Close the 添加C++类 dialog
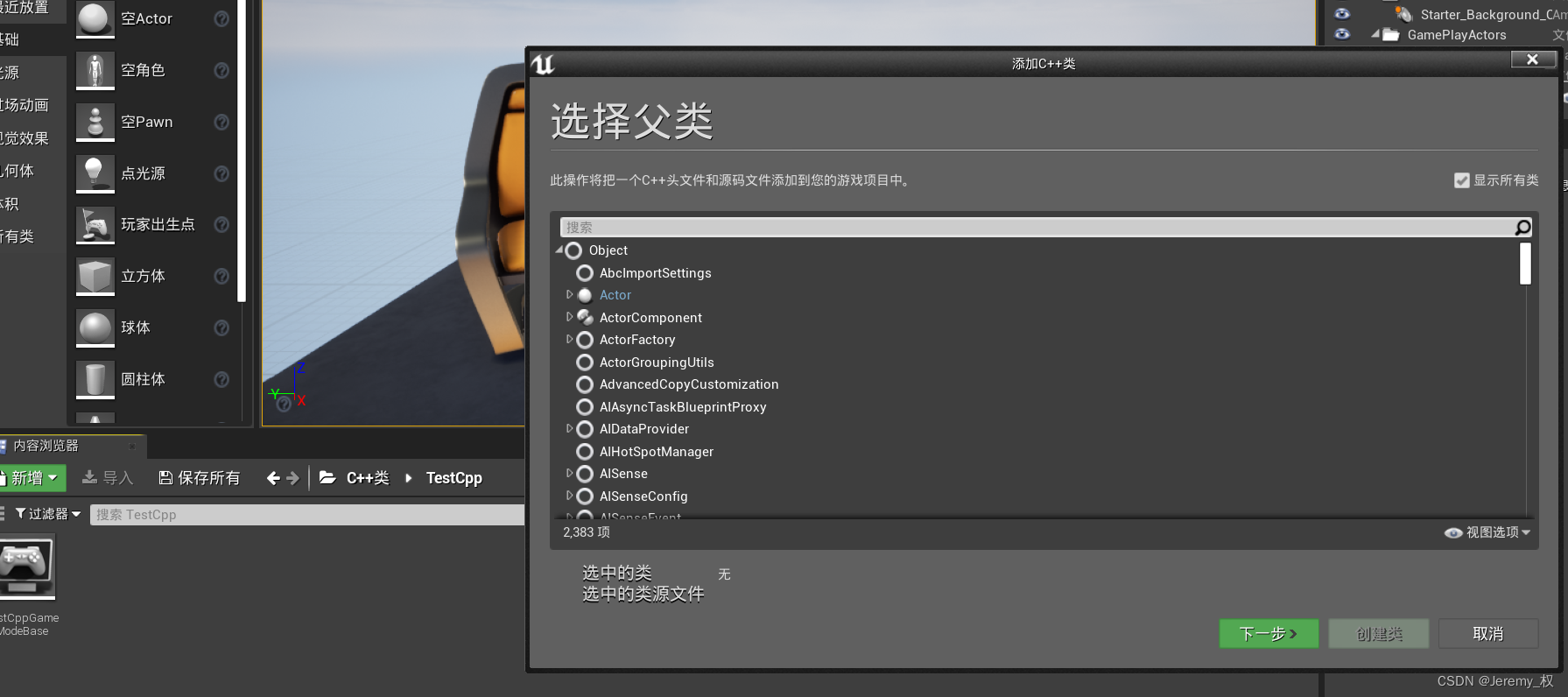 1533,60
